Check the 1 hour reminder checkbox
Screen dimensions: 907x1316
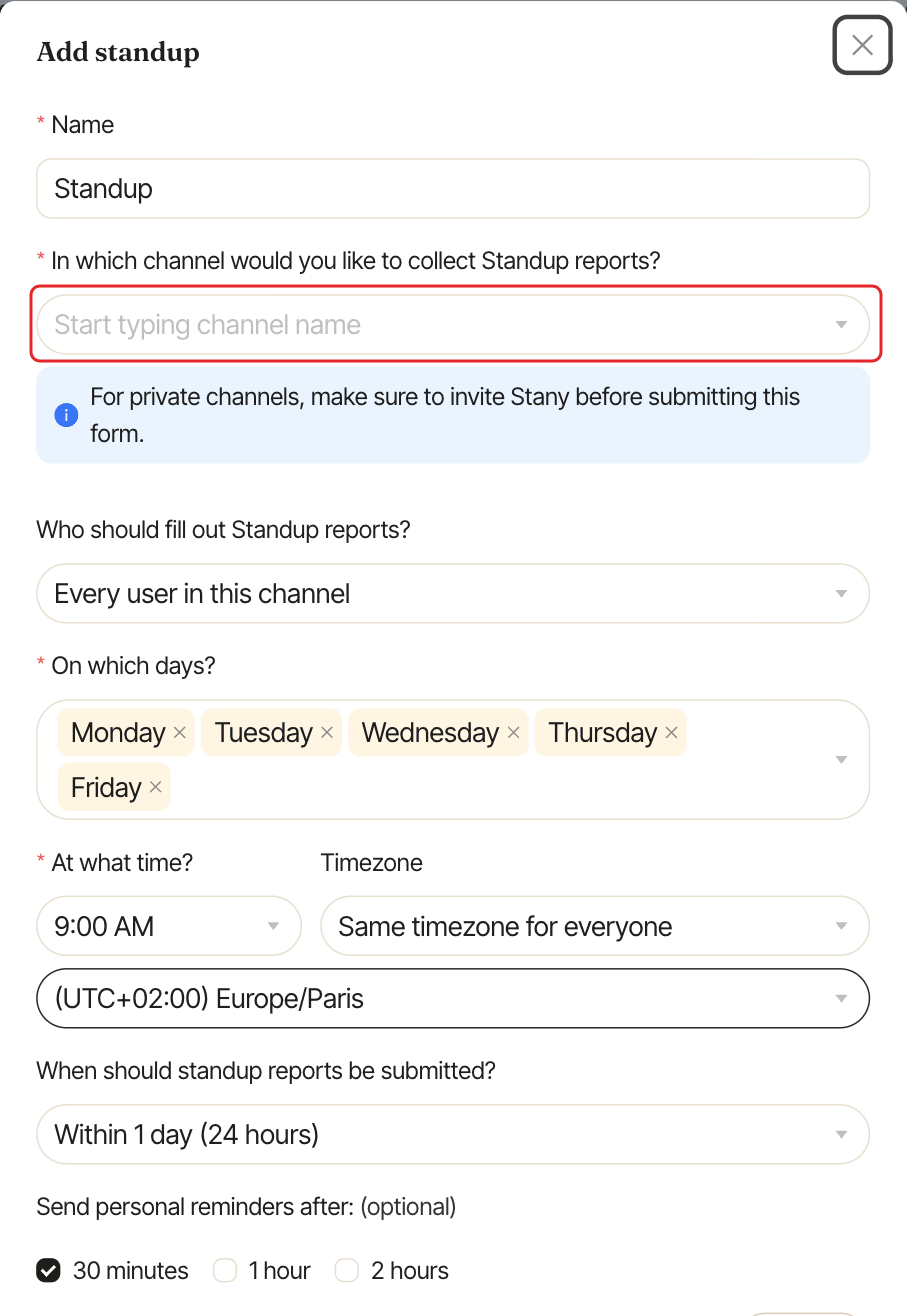point(225,1271)
